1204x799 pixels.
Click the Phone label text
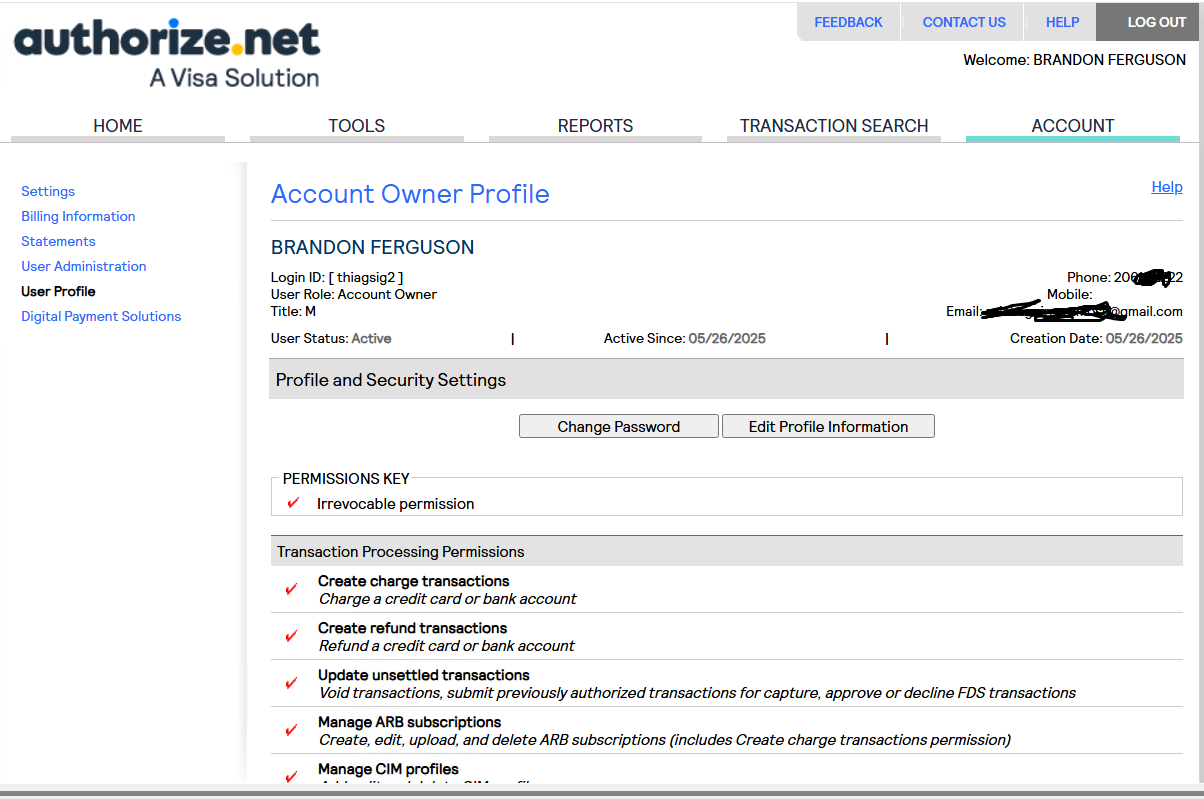pos(1089,277)
